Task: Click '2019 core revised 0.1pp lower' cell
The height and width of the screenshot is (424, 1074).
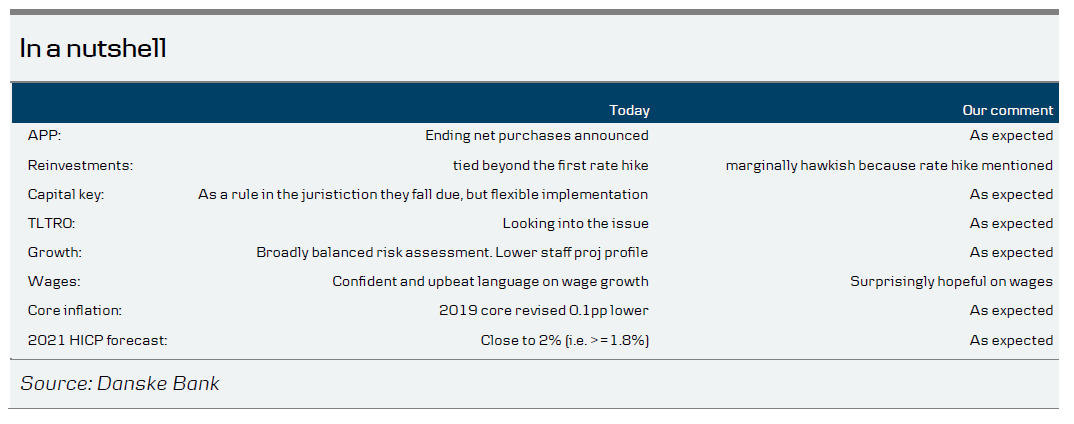Action: 543,310
